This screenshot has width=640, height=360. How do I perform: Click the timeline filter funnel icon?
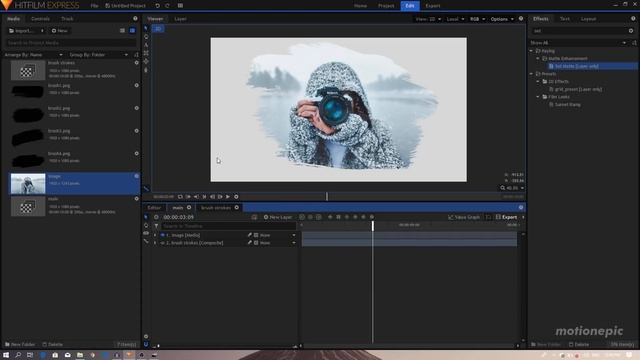(156, 226)
